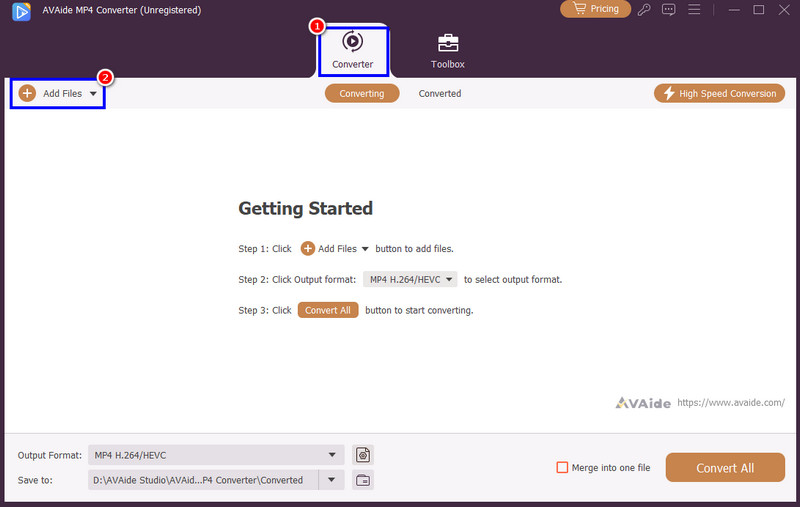
Task: Open the save folder icon
Action: click(x=362, y=480)
